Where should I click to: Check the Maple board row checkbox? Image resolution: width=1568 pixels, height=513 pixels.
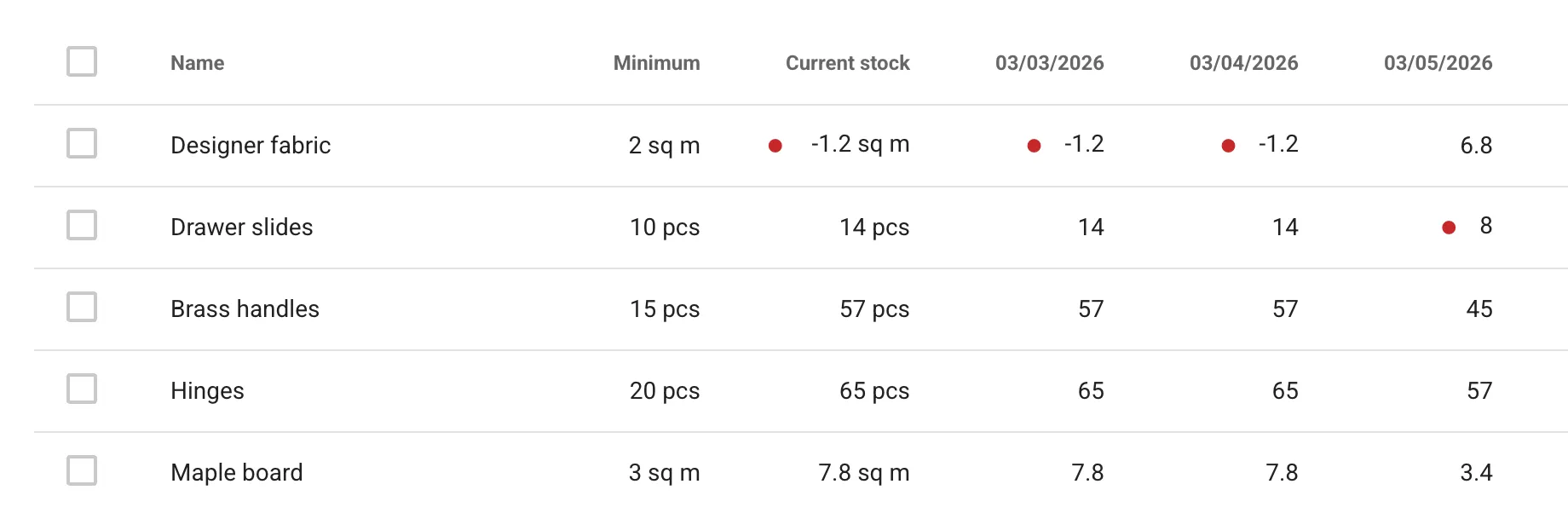click(81, 471)
